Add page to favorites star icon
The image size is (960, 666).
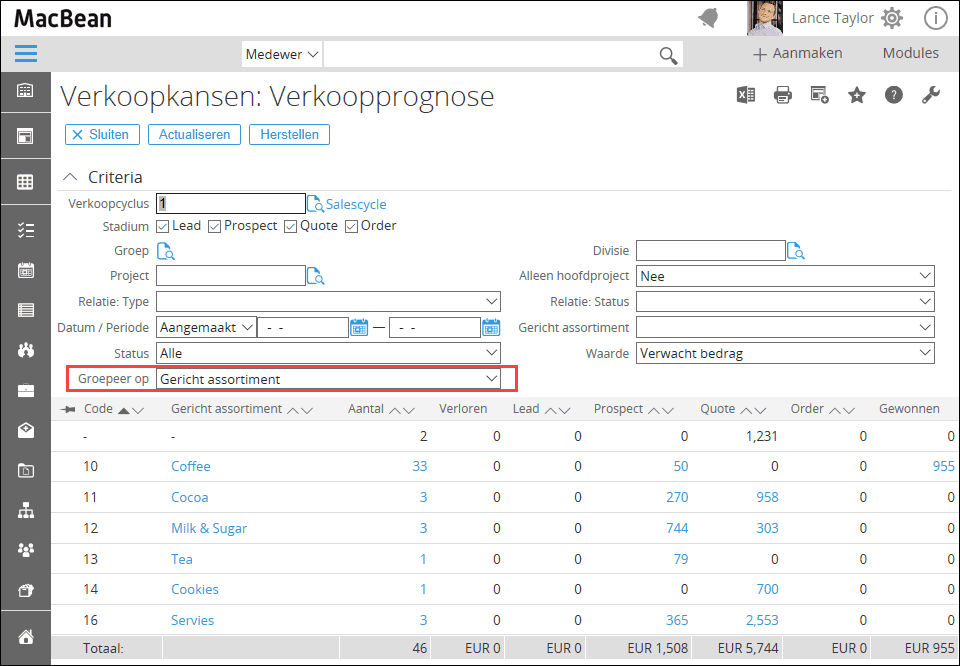(x=857, y=95)
